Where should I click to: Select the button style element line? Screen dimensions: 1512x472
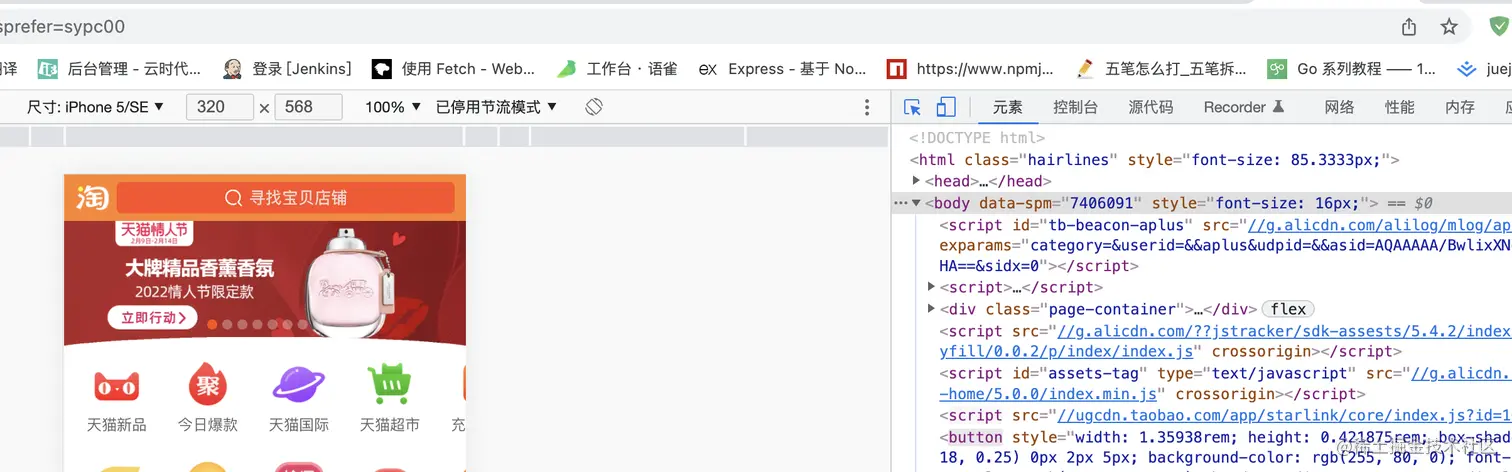[x=1225, y=437]
